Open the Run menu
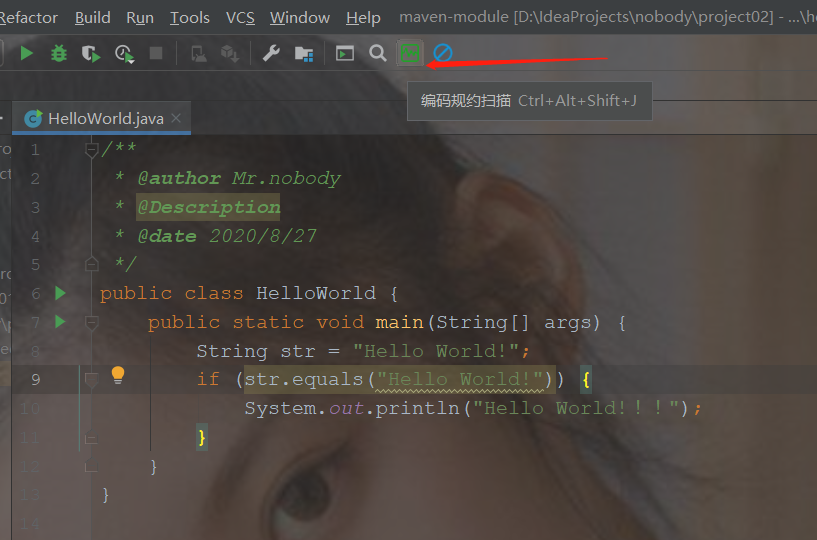Image resolution: width=817 pixels, height=540 pixels. click(140, 18)
